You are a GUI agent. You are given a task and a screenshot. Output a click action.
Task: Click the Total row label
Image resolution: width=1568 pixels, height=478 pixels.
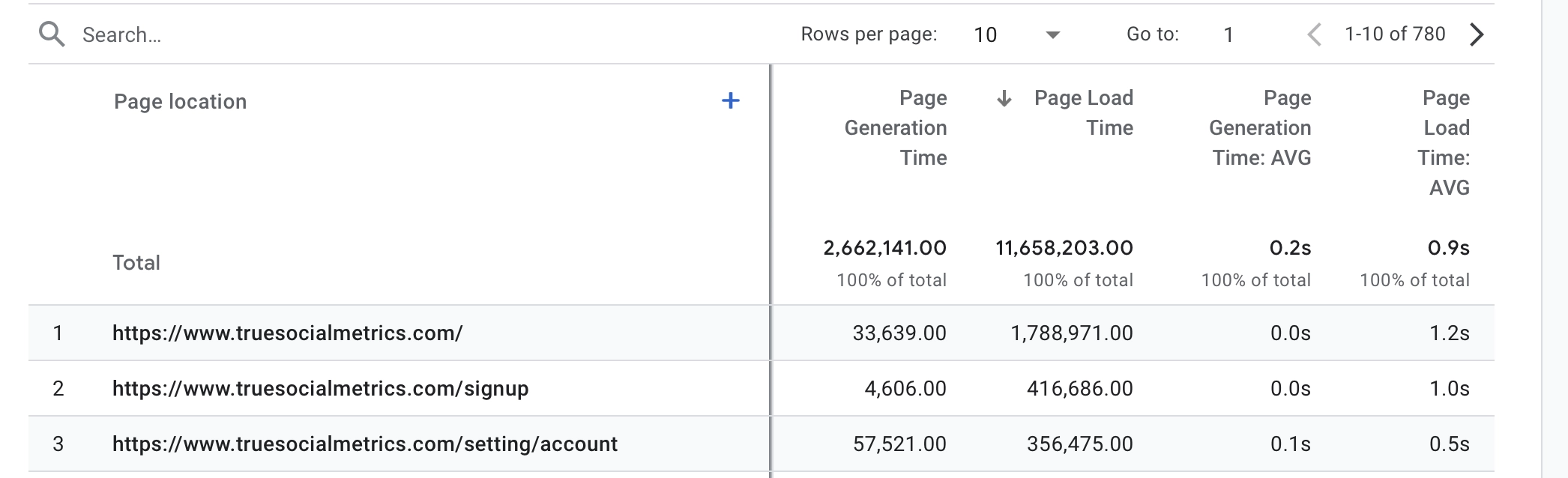pyautogui.click(x=136, y=263)
